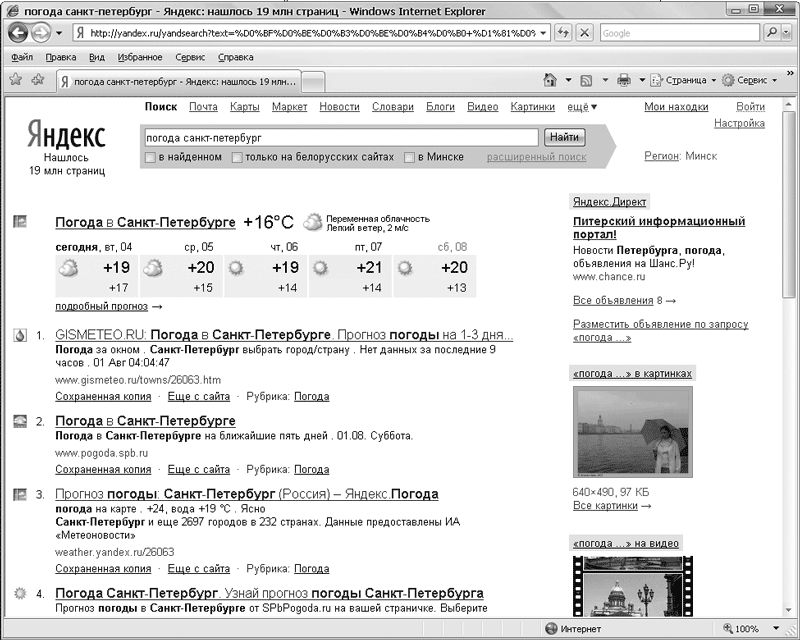Open the Почта link

click(203, 107)
